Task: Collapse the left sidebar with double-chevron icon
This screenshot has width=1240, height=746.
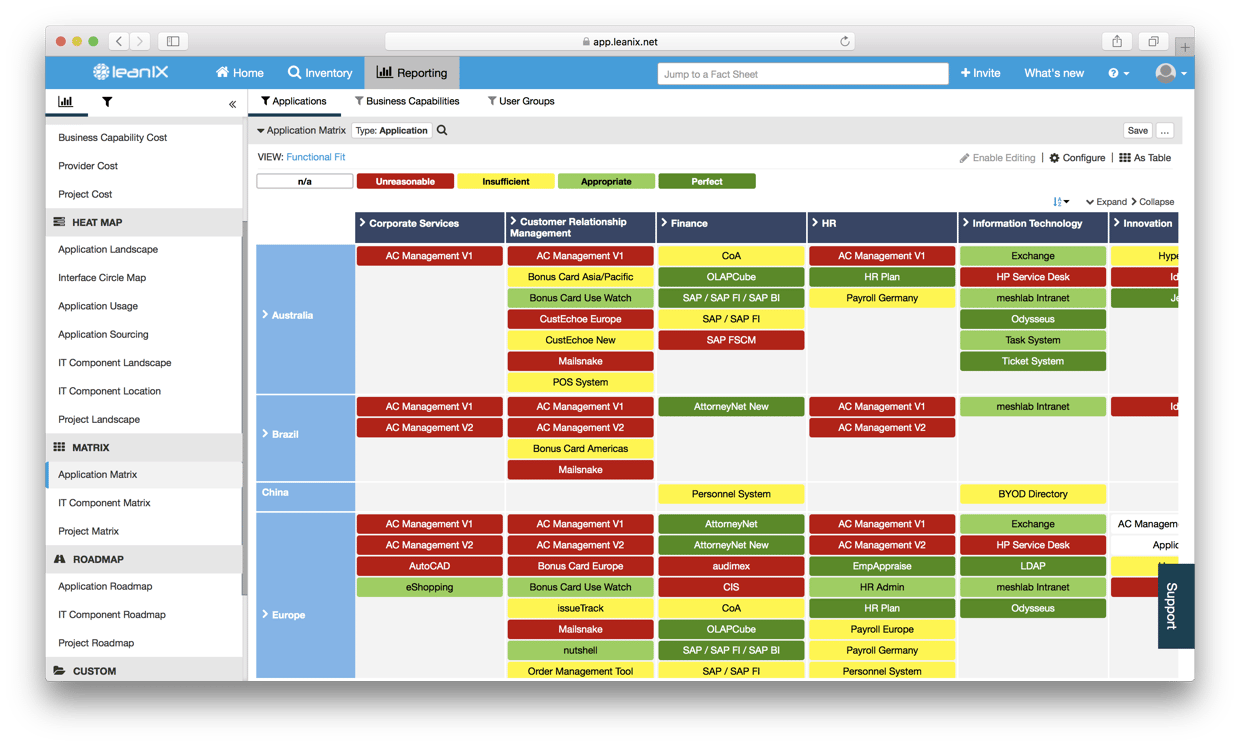Action: point(232,103)
